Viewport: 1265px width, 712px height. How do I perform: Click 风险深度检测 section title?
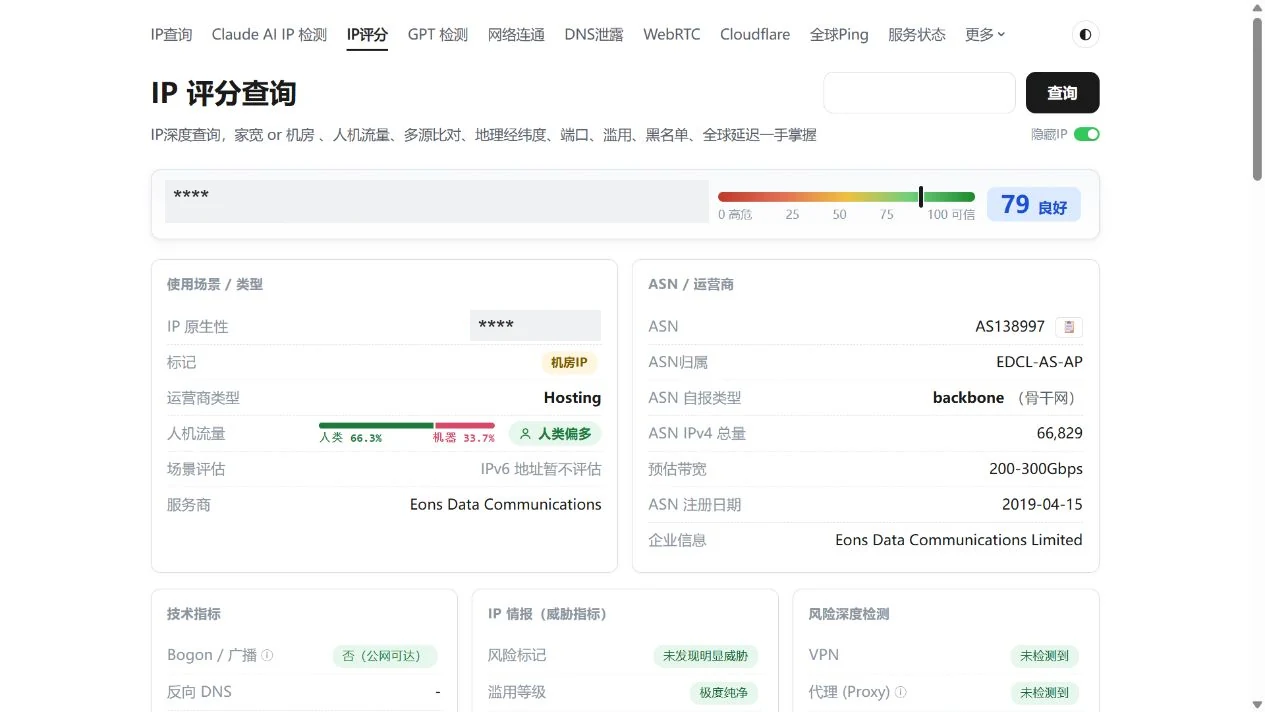point(849,614)
